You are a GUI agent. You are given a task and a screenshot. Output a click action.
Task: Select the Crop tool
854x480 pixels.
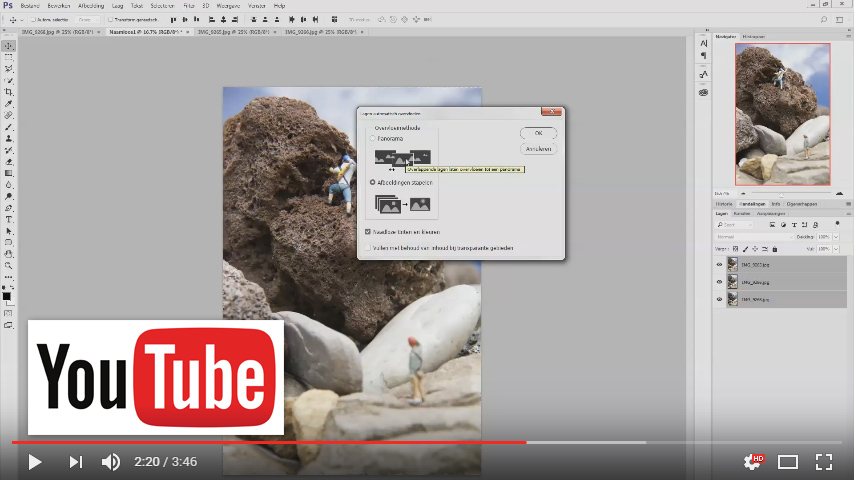point(9,92)
